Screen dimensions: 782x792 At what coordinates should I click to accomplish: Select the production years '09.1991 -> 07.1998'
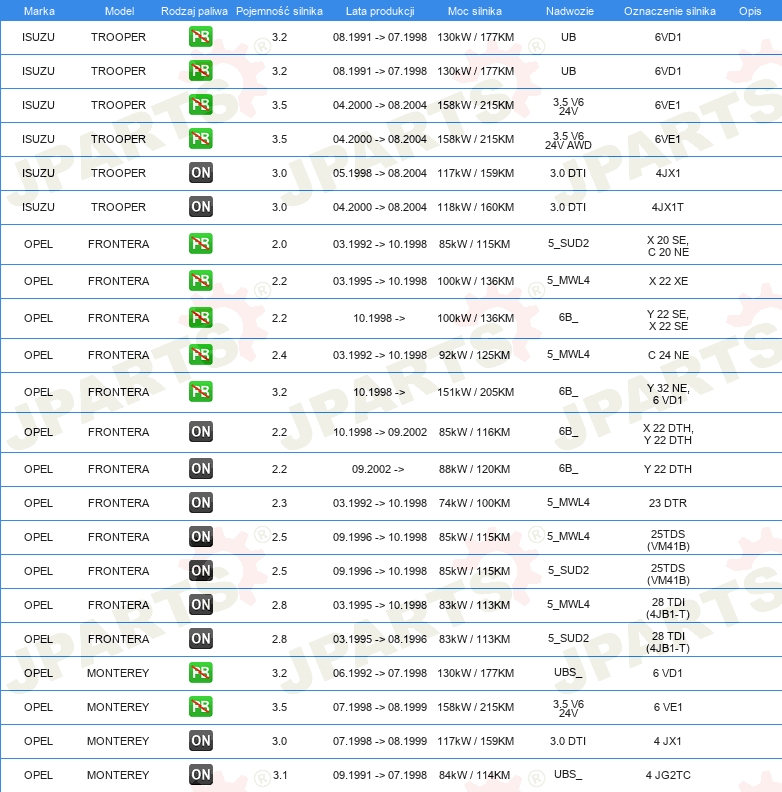point(379,775)
